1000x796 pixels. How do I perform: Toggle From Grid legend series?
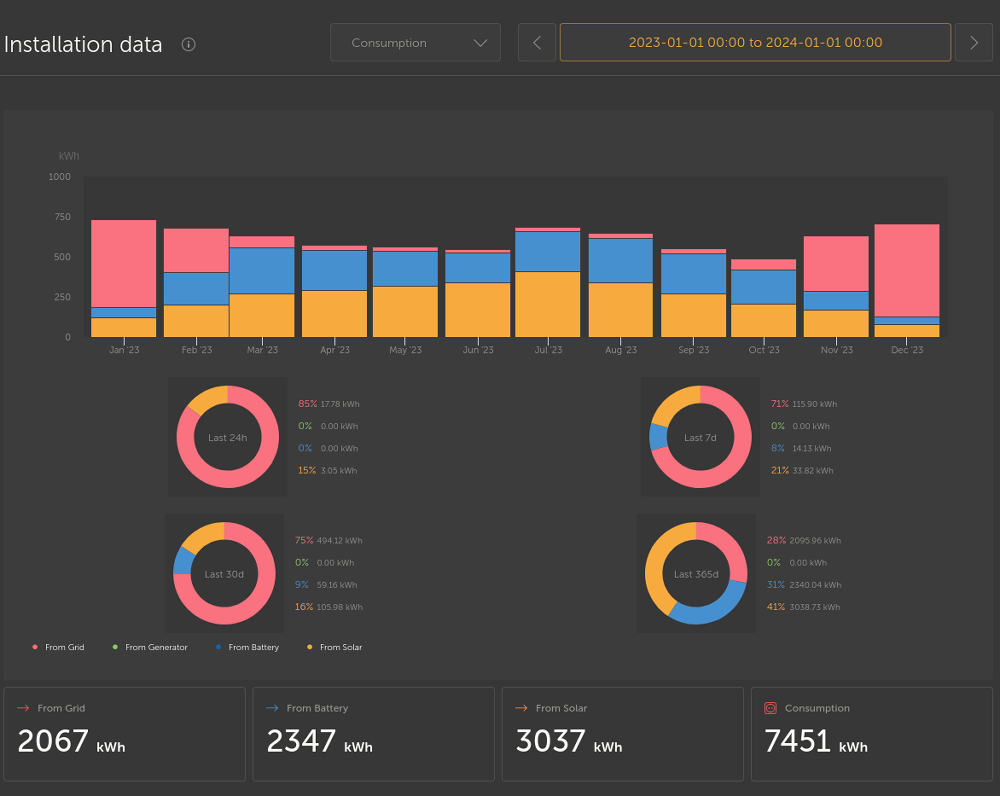click(x=58, y=647)
